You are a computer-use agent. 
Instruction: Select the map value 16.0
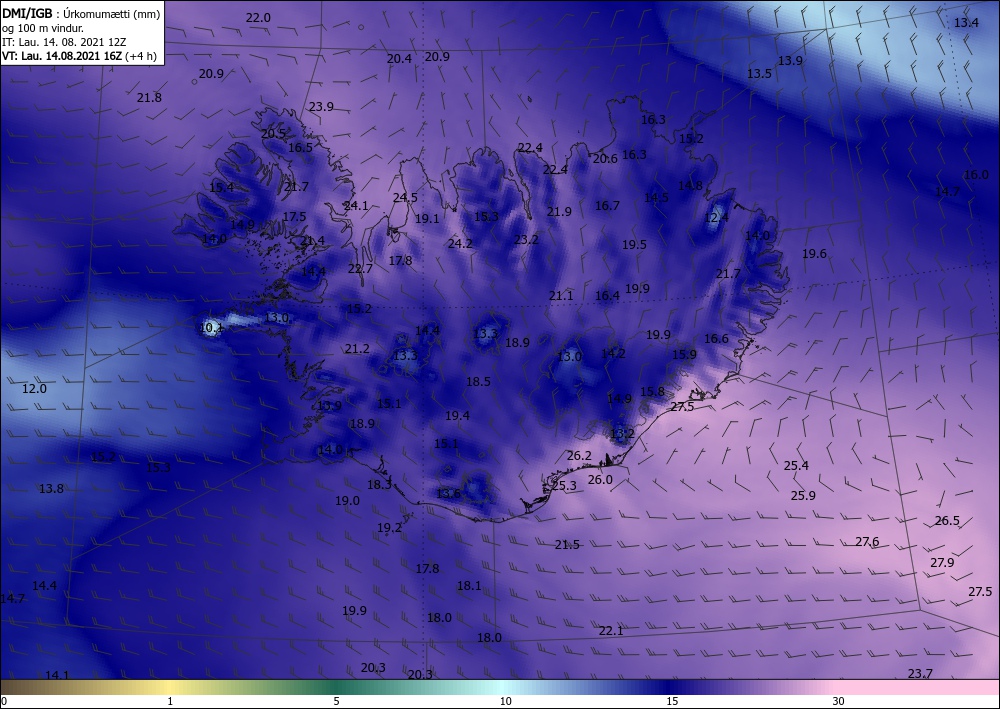pos(976,175)
